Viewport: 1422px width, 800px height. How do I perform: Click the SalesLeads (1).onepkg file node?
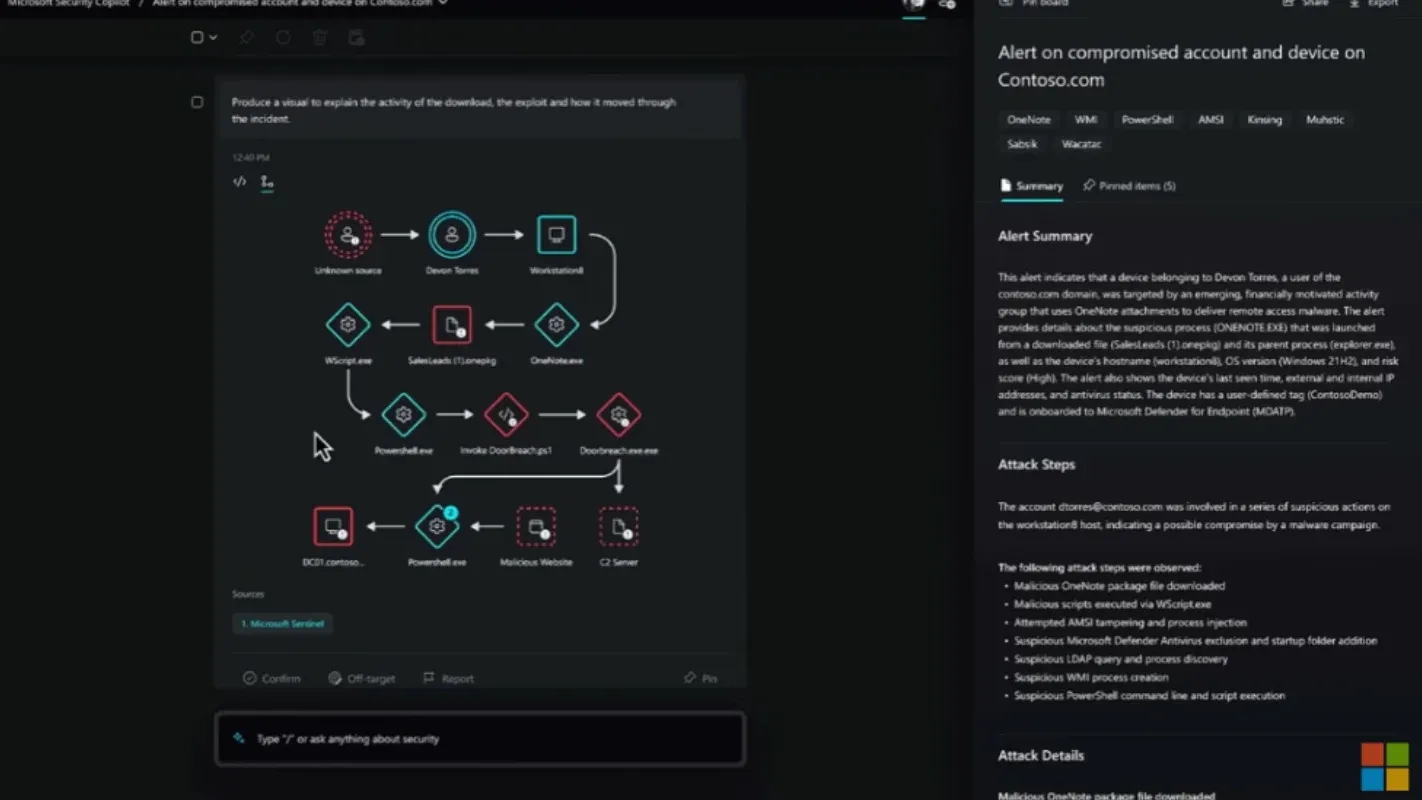[452, 325]
